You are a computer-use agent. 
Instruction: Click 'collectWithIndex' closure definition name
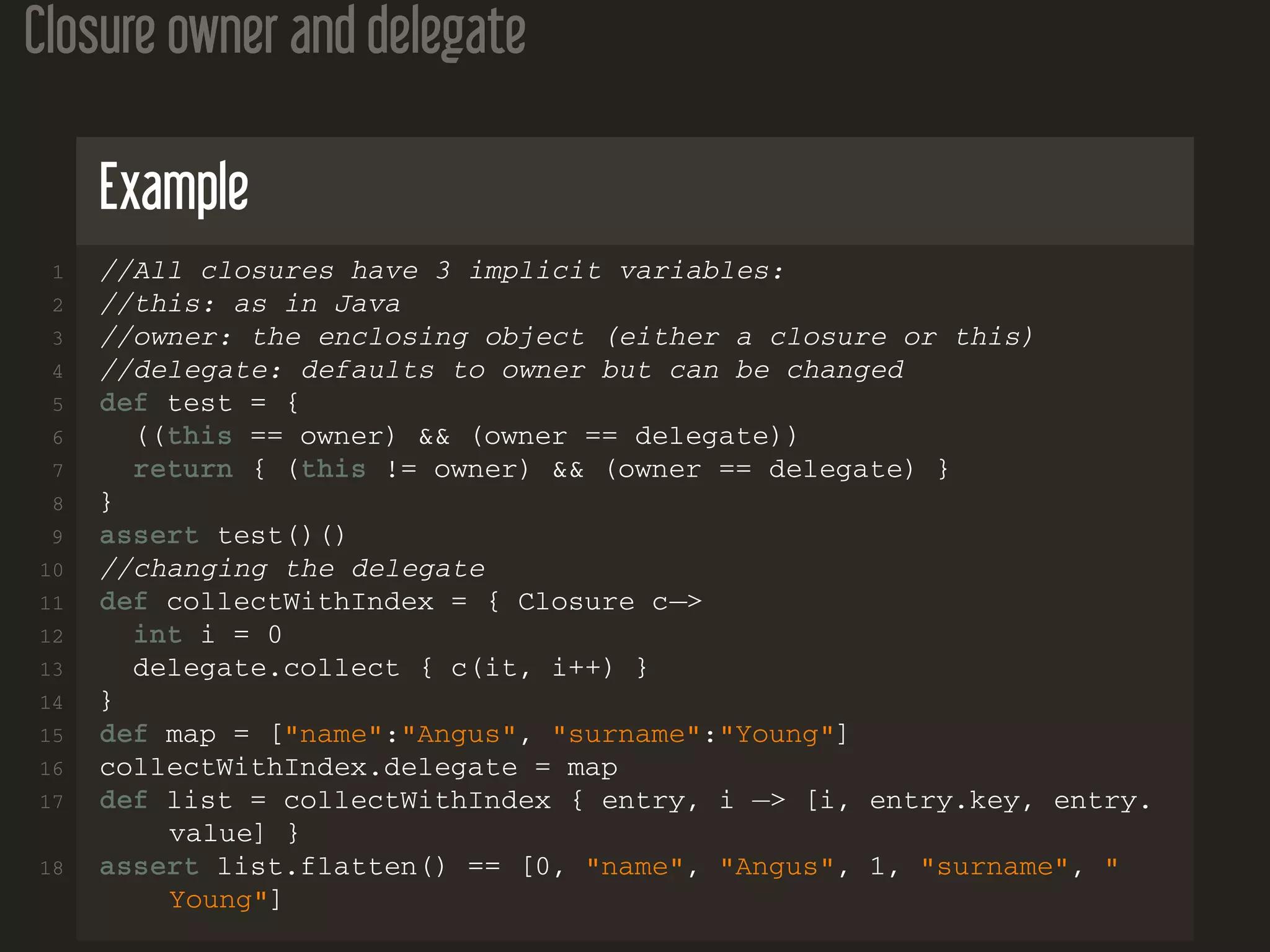pyautogui.click(x=300, y=602)
